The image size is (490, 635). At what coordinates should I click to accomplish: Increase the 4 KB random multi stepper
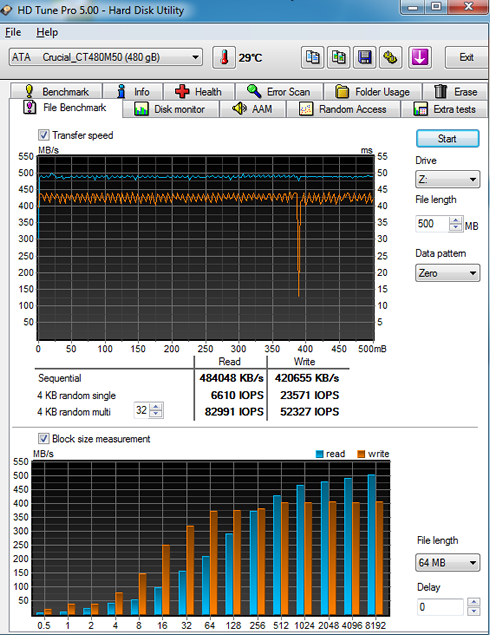156,407
